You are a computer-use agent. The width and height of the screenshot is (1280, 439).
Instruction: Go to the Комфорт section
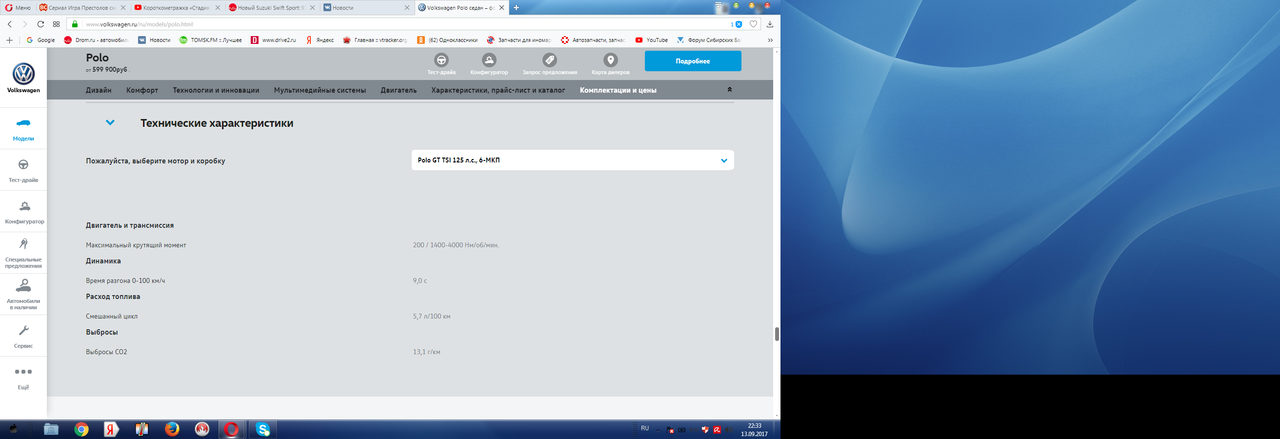pos(142,90)
